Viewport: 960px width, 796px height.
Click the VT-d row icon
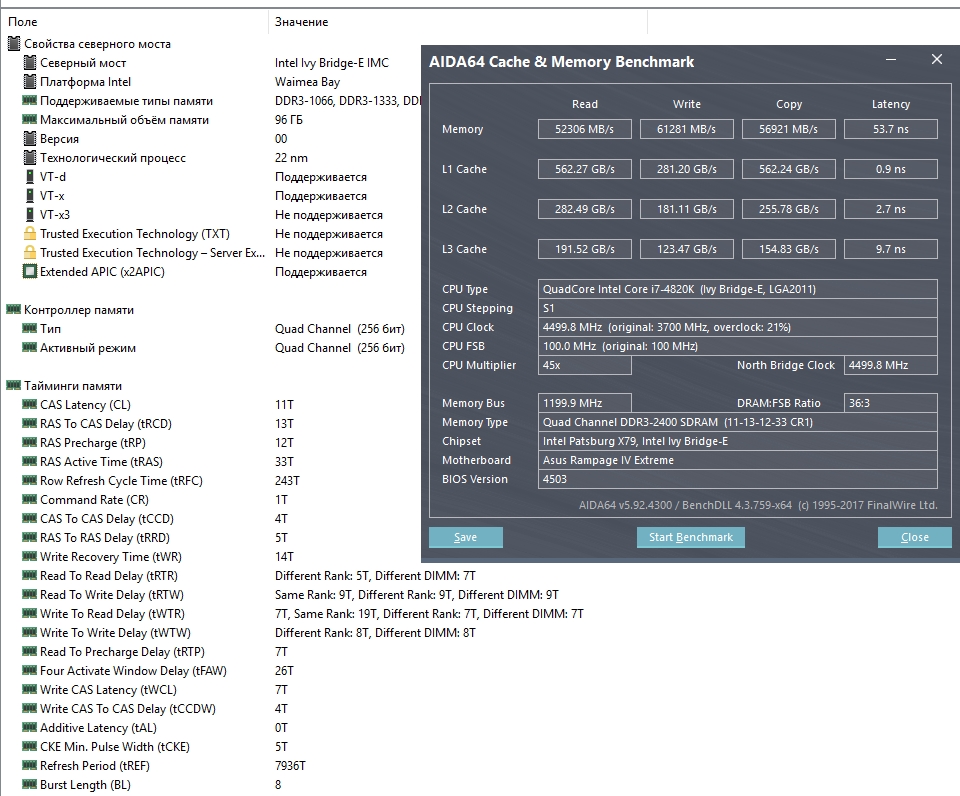[x=29, y=177]
